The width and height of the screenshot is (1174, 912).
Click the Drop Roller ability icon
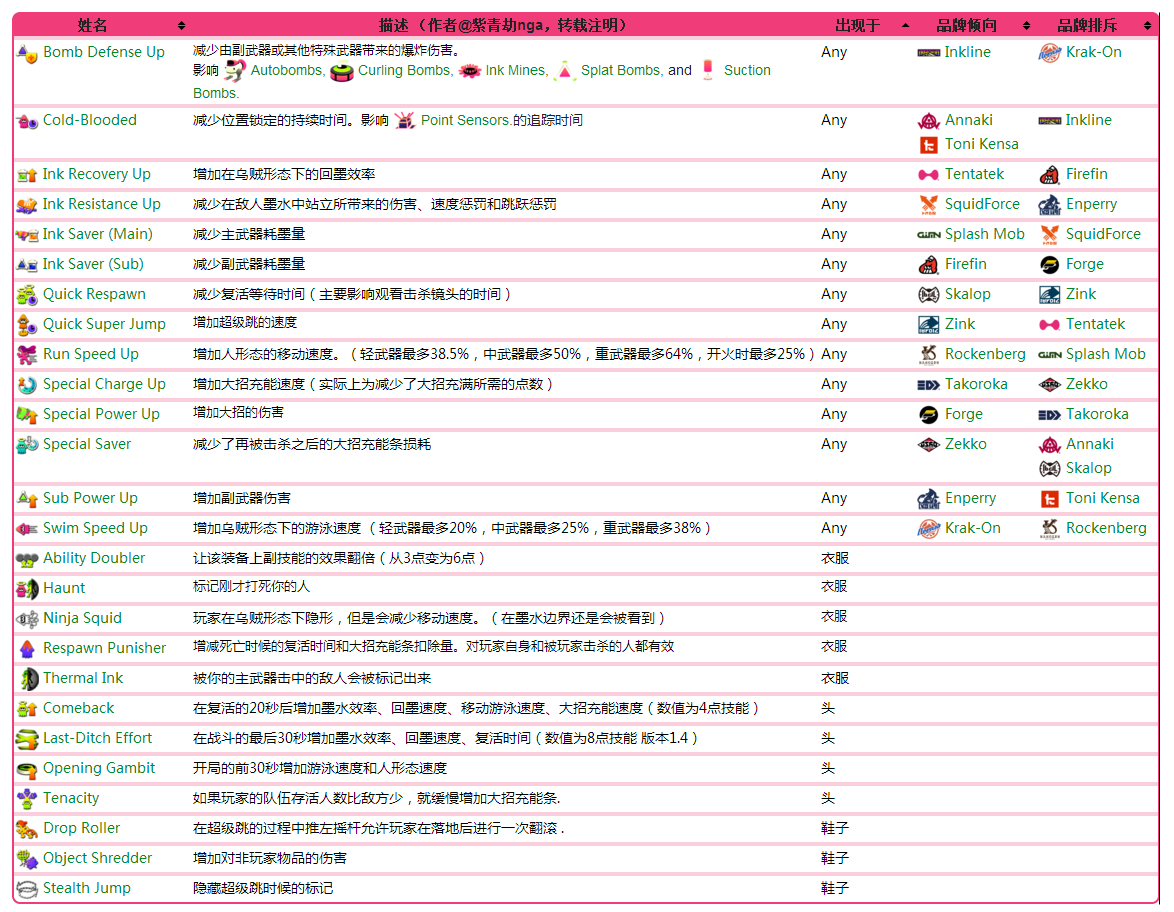(x=27, y=830)
